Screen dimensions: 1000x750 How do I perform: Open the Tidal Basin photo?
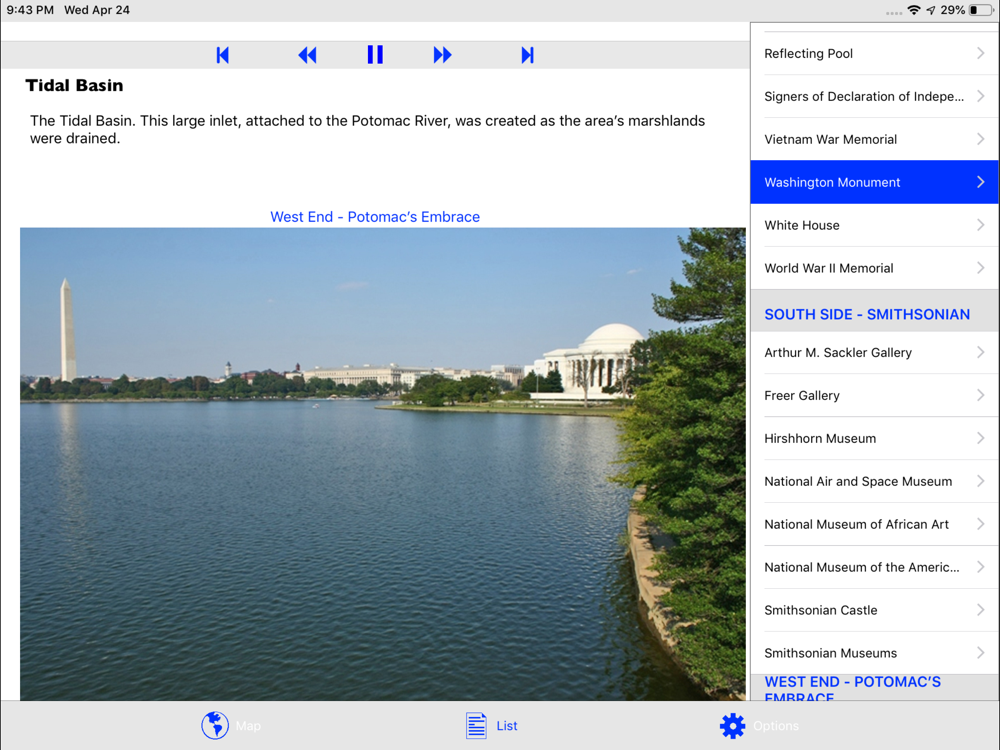(383, 464)
